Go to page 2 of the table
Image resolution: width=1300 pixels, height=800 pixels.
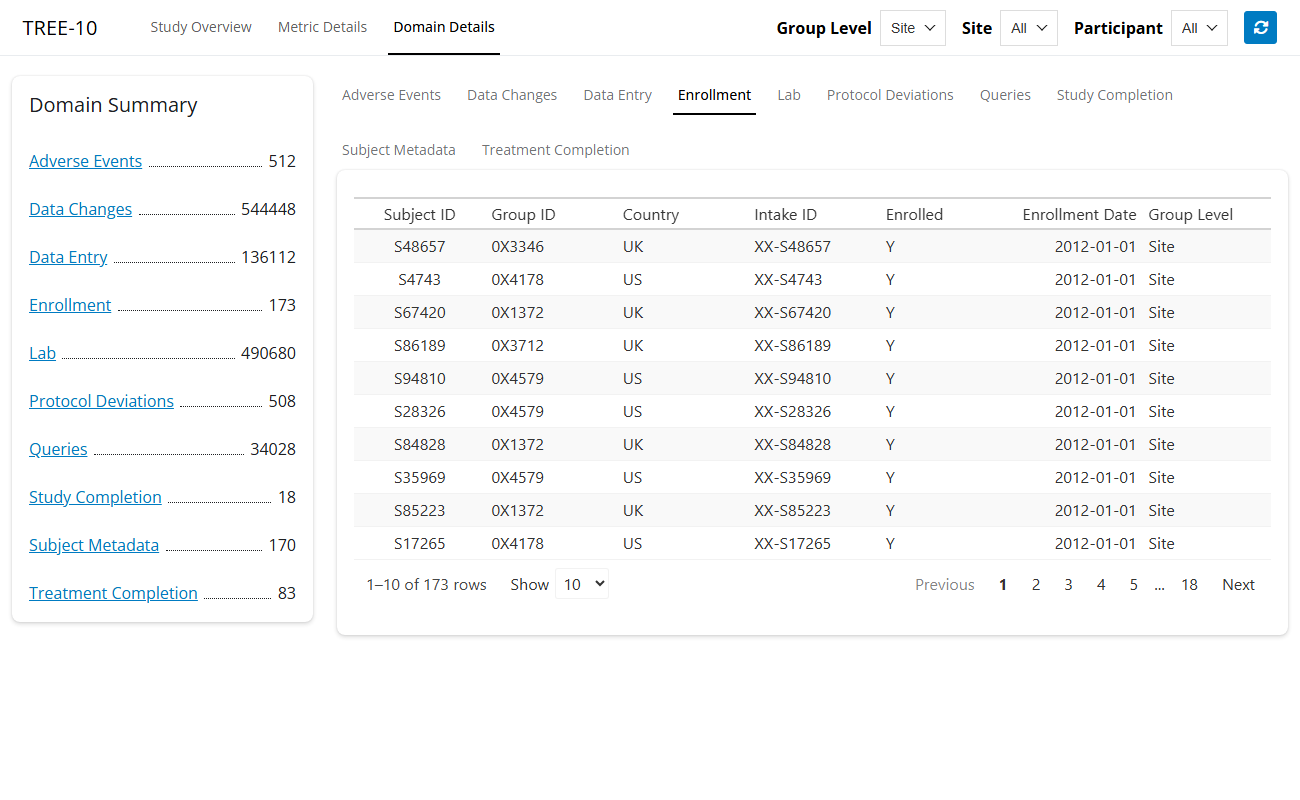[1036, 585]
